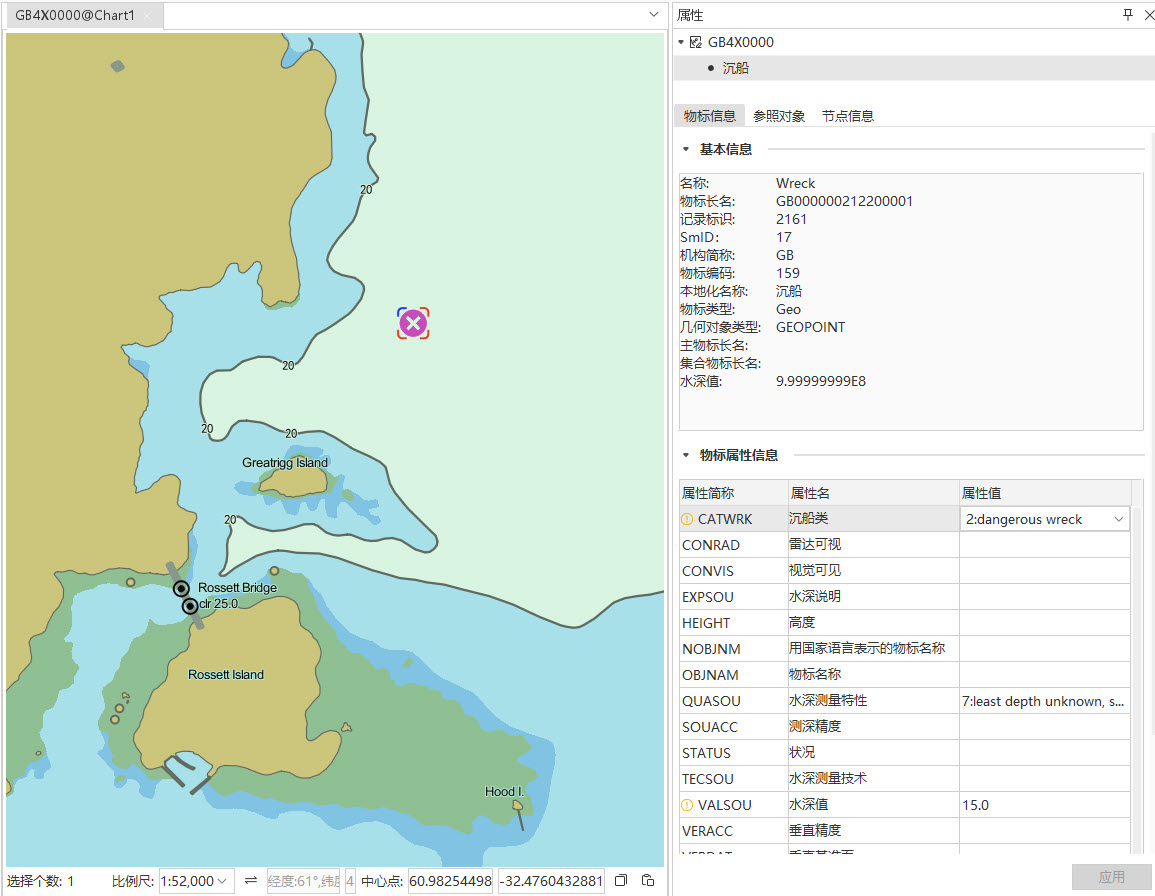Switch to the 参照对象 tab
Screen dimensions: 1155x896
click(779, 116)
